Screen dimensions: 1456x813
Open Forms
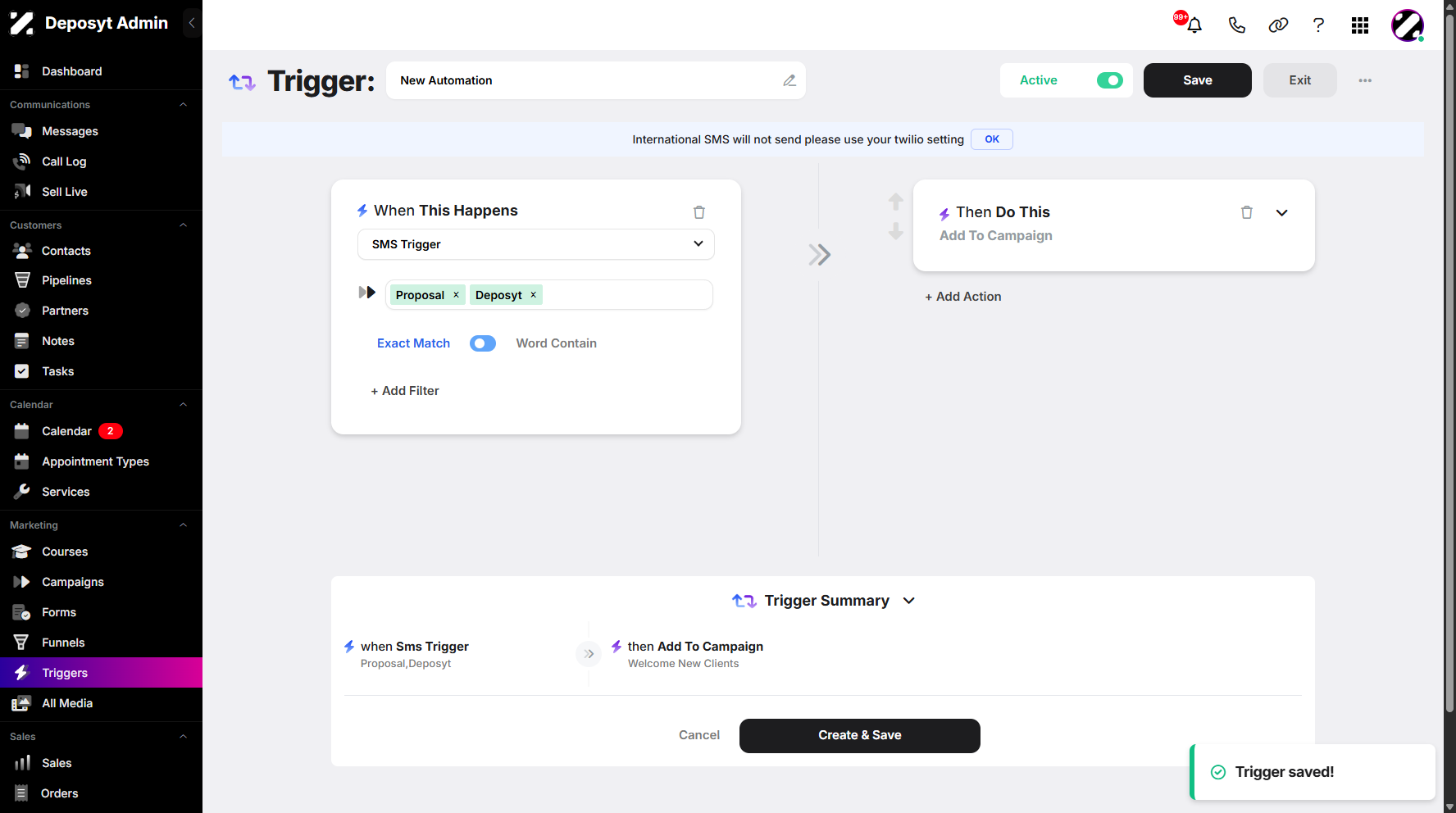point(101,612)
